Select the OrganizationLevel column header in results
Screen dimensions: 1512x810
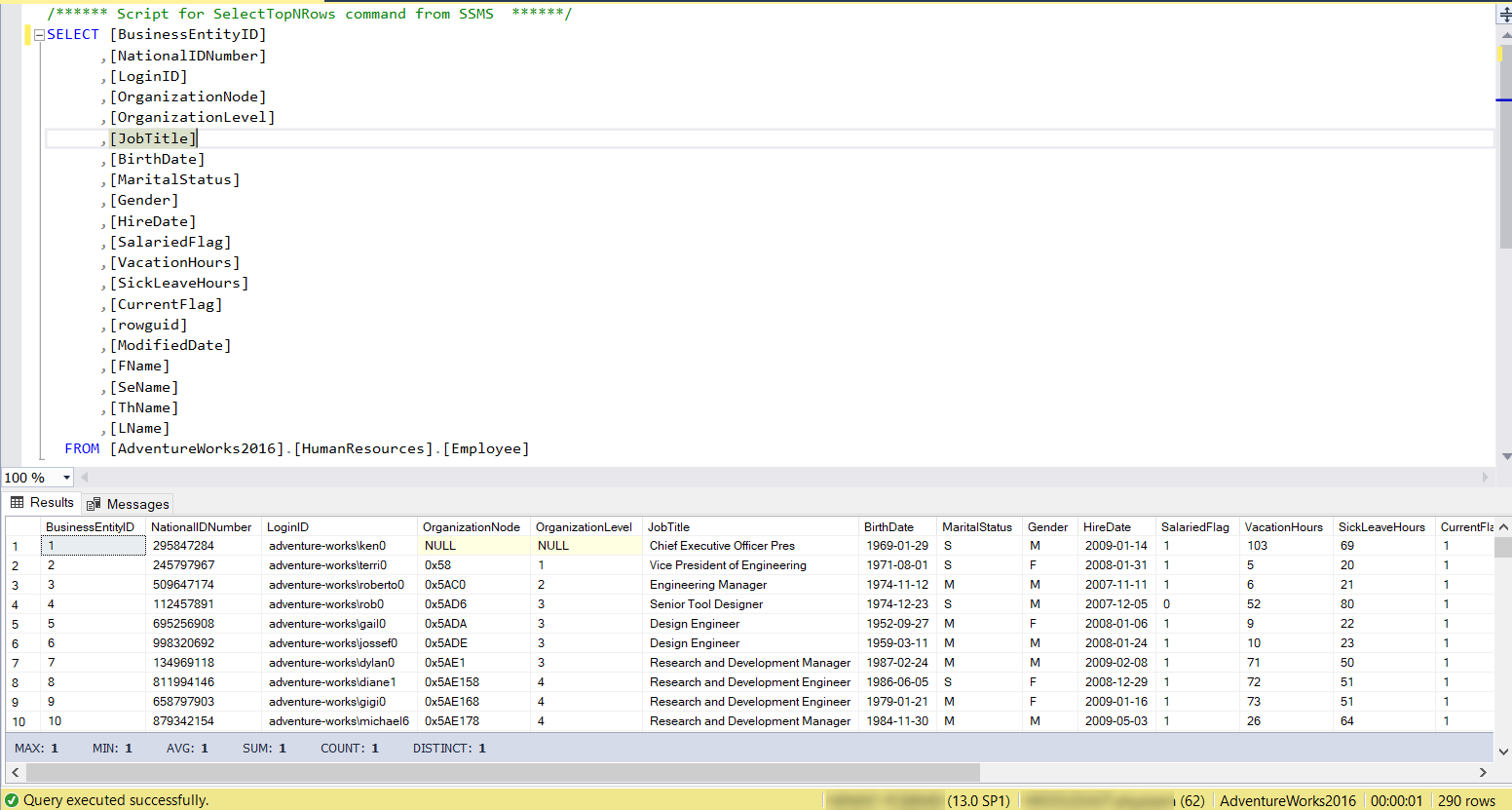point(585,527)
